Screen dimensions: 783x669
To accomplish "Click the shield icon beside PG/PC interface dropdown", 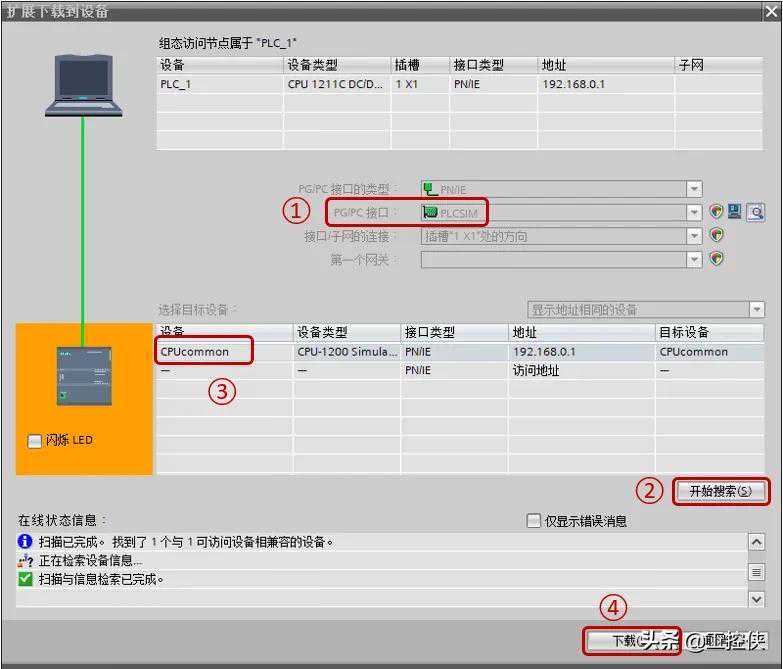I will click(717, 212).
